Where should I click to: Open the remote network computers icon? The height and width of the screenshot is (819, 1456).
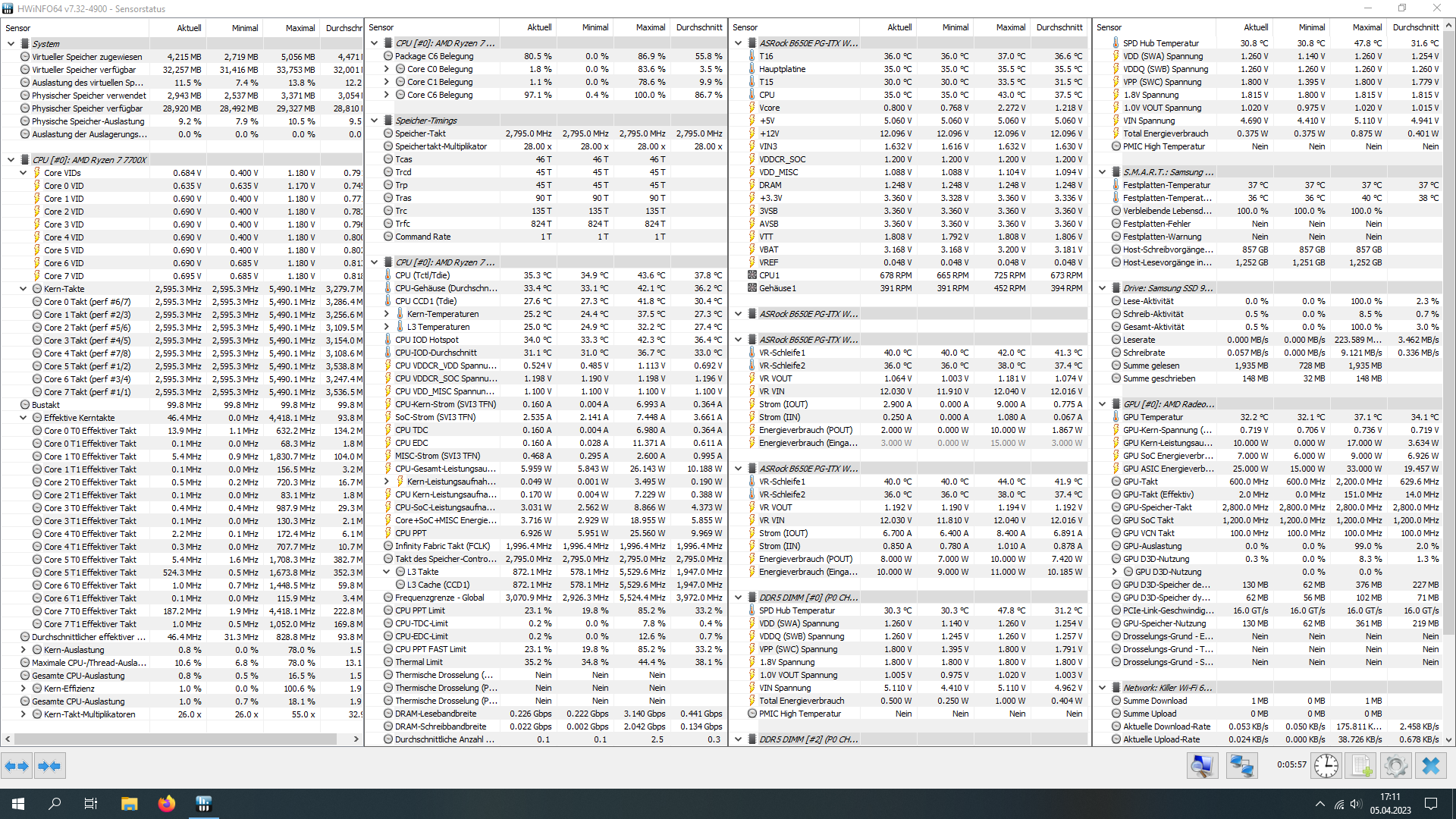tap(1241, 766)
